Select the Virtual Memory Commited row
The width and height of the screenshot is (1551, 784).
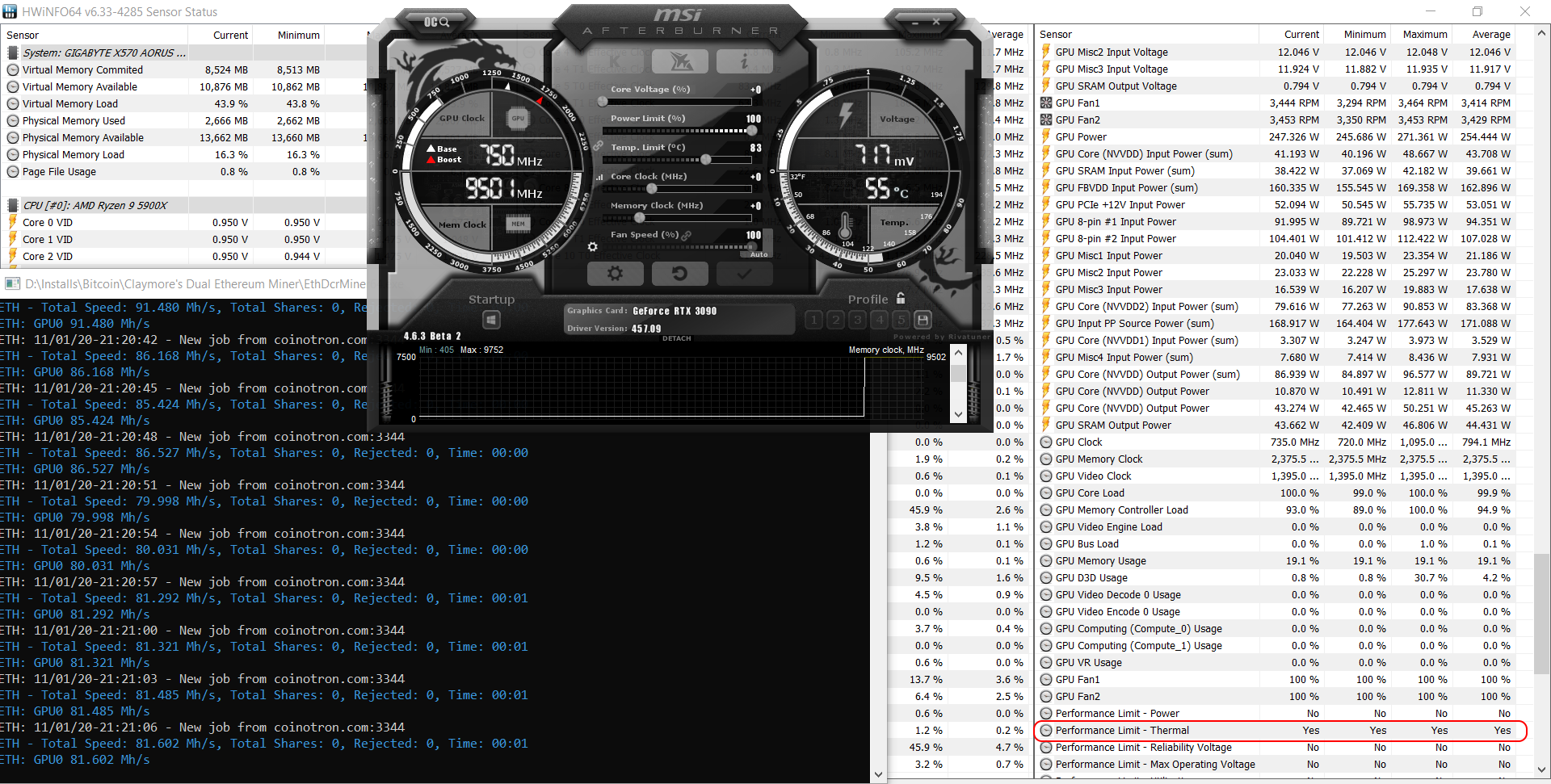pos(184,69)
